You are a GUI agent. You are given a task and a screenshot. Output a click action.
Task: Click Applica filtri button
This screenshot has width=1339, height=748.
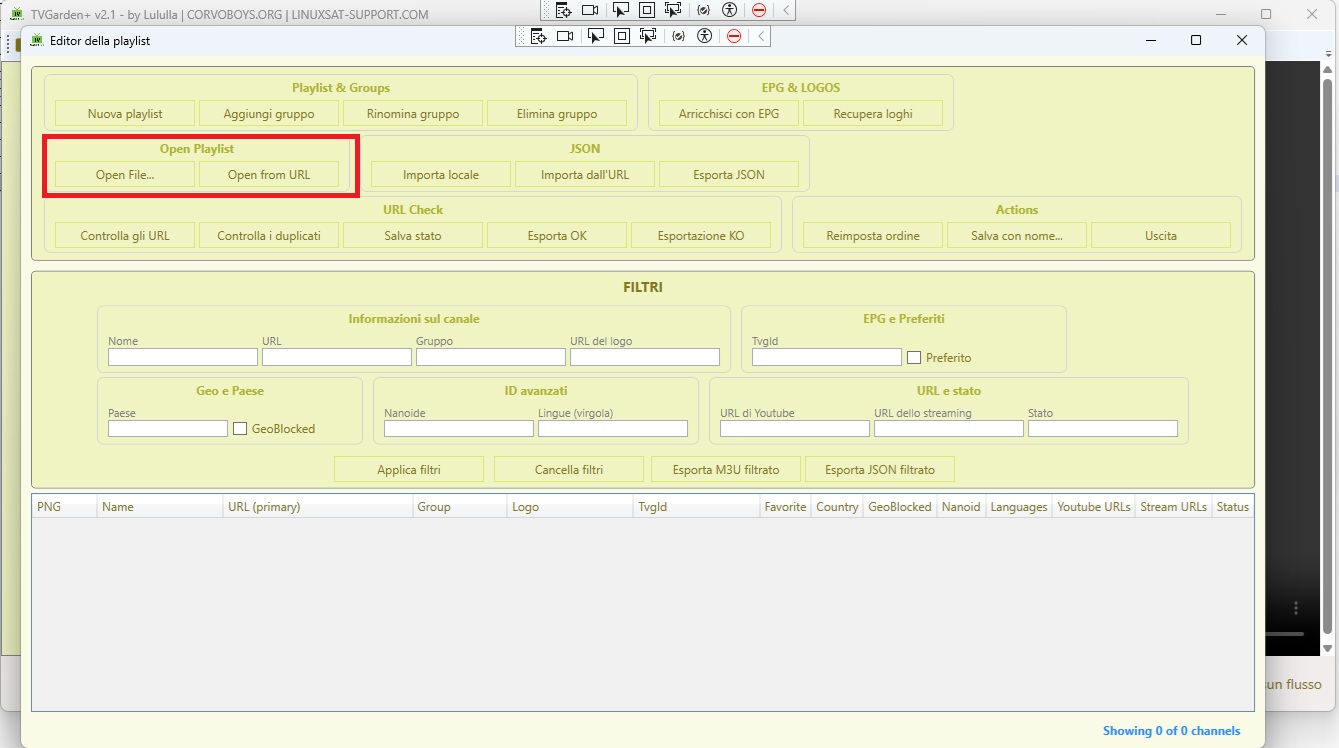(x=409, y=469)
